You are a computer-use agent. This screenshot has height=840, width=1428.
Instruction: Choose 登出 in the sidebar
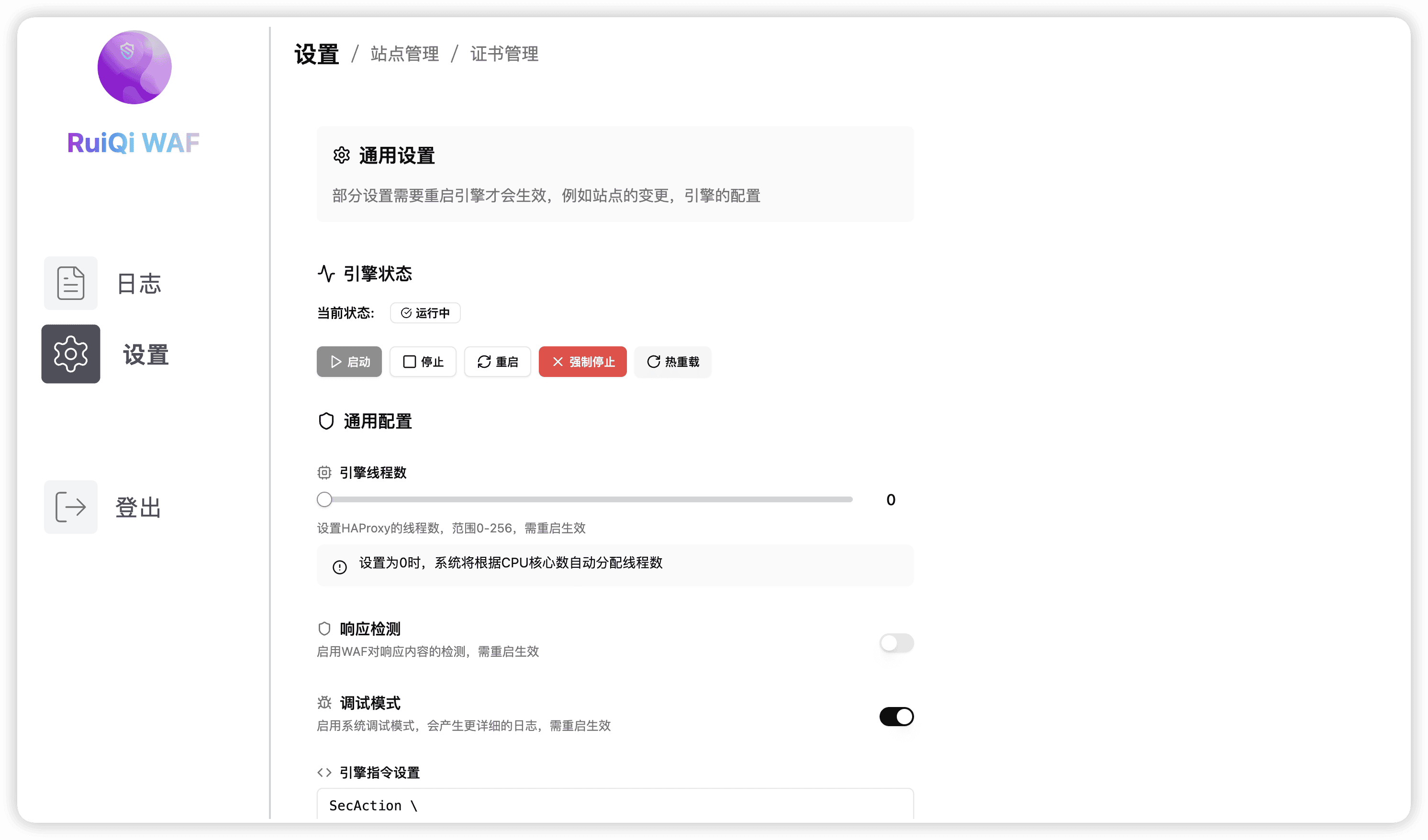139,507
